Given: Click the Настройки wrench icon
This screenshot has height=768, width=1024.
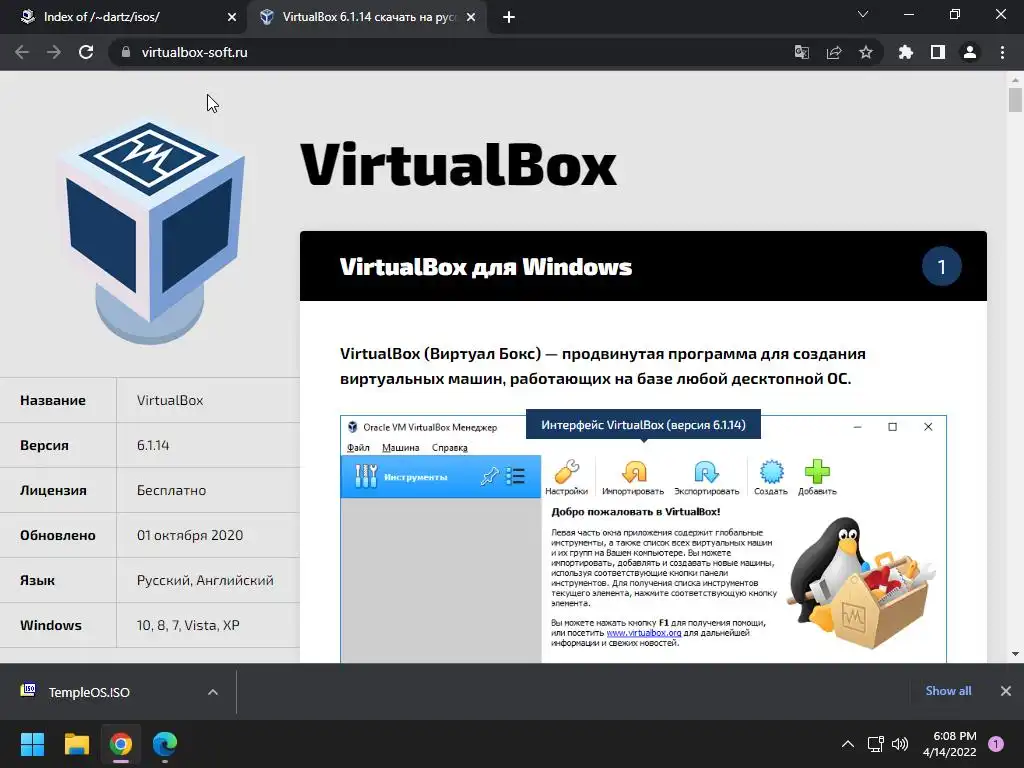Looking at the screenshot, I should coord(566,477).
